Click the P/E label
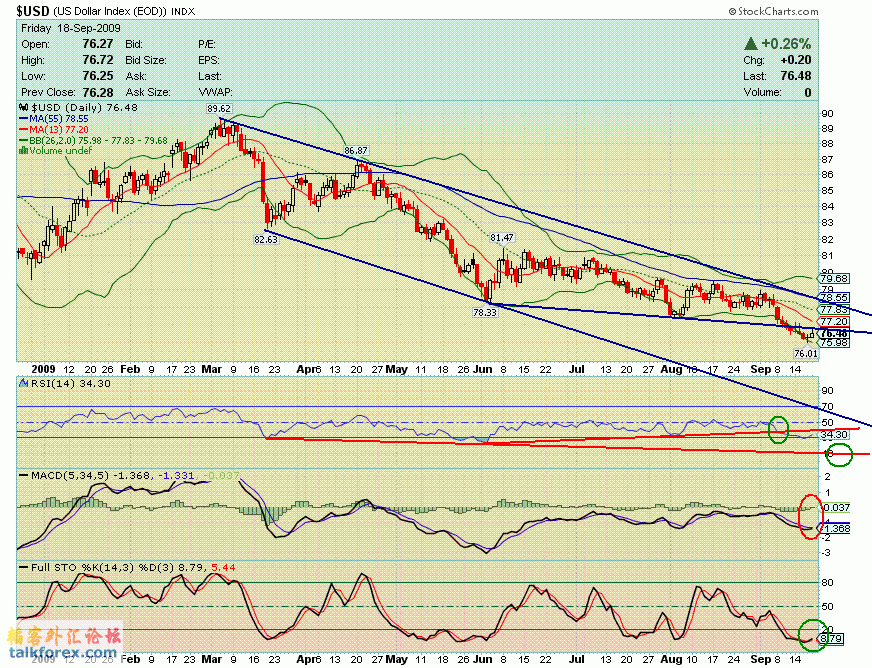This screenshot has height=668, width=872. click(x=206, y=44)
